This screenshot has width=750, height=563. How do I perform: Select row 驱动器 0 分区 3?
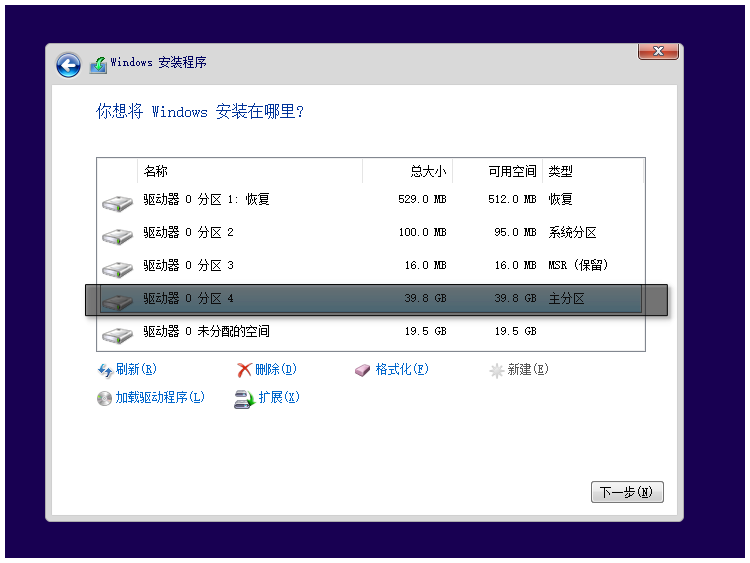tap(371, 266)
